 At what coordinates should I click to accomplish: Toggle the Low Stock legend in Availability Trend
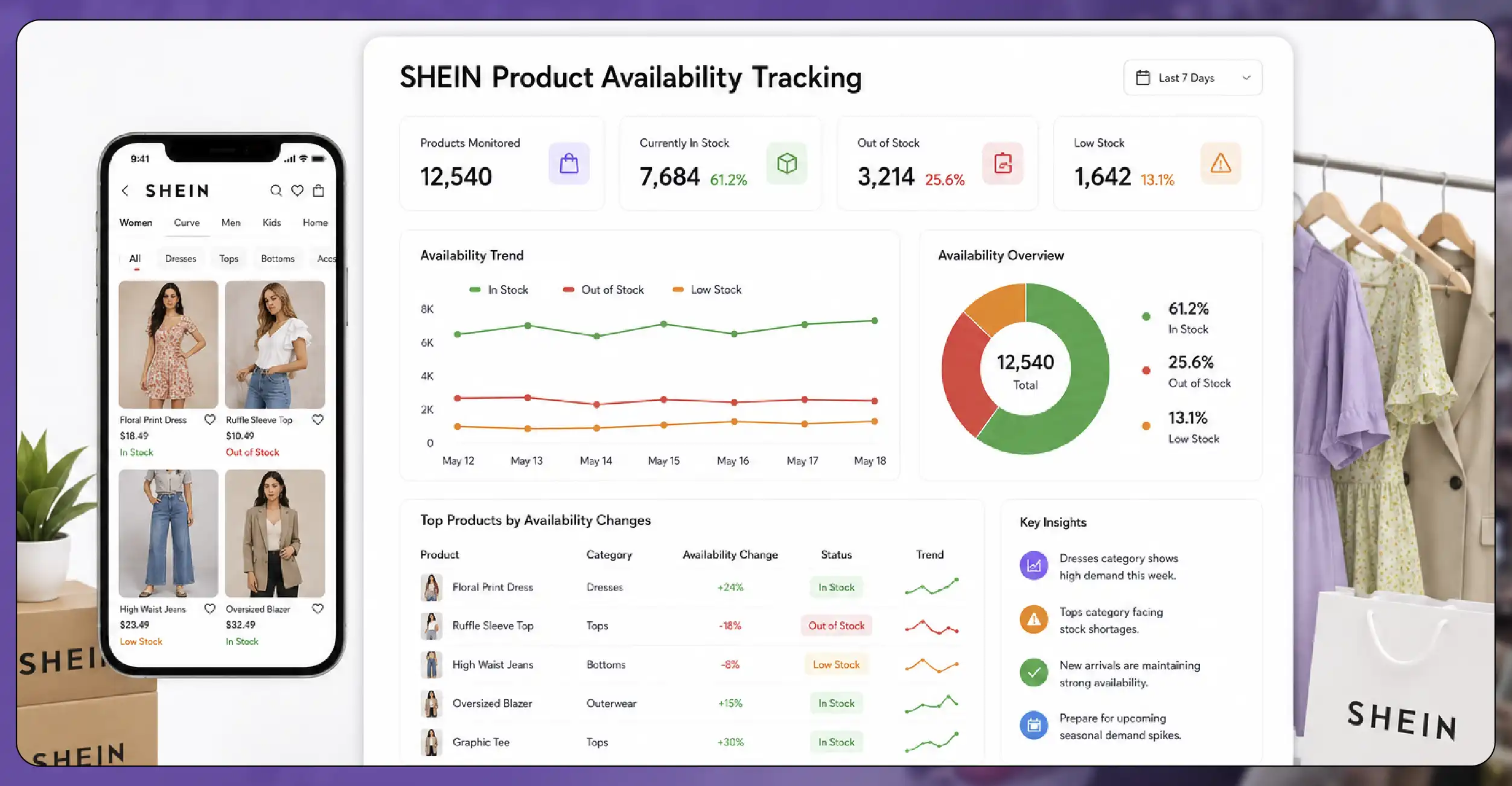coord(707,290)
